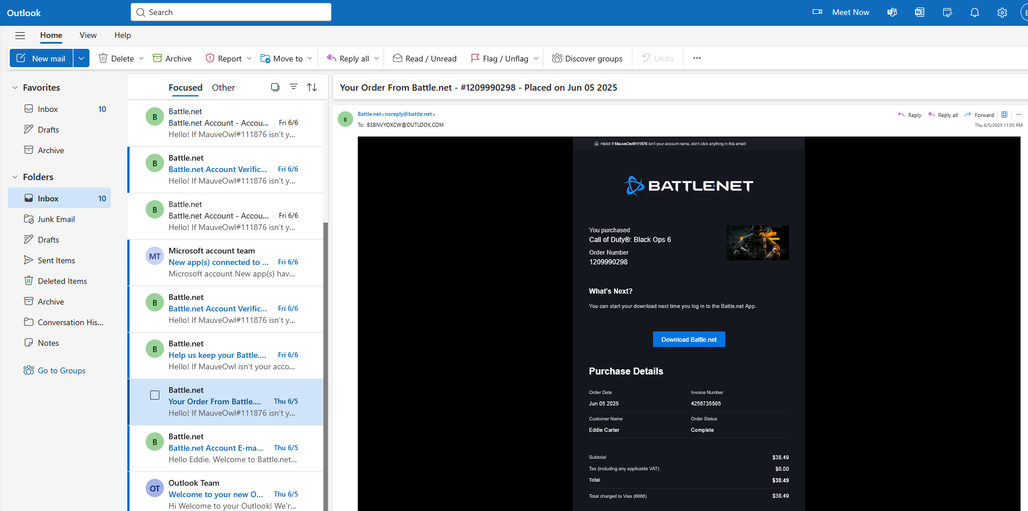Image resolution: width=1028 pixels, height=511 pixels.
Task: Select the Other inbox tab
Action: coord(224,87)
